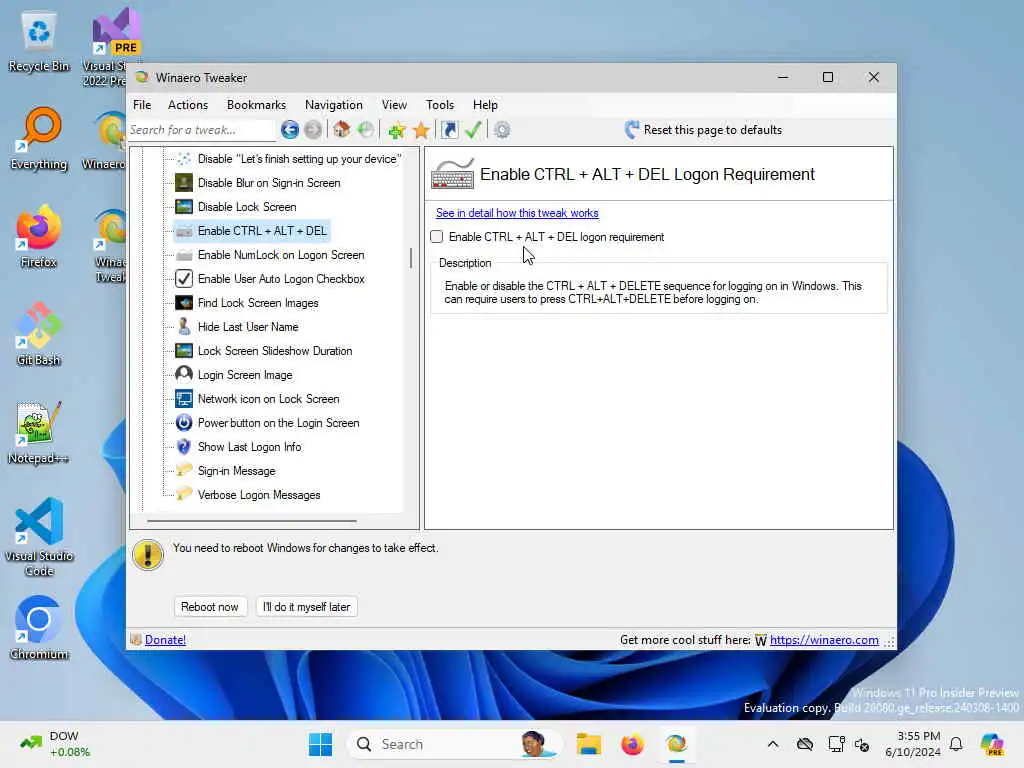Enable CTRL + ALT + DEL logon requirement checkbox
This screenshot has width=1024, height=768.
tap(437, 236)
